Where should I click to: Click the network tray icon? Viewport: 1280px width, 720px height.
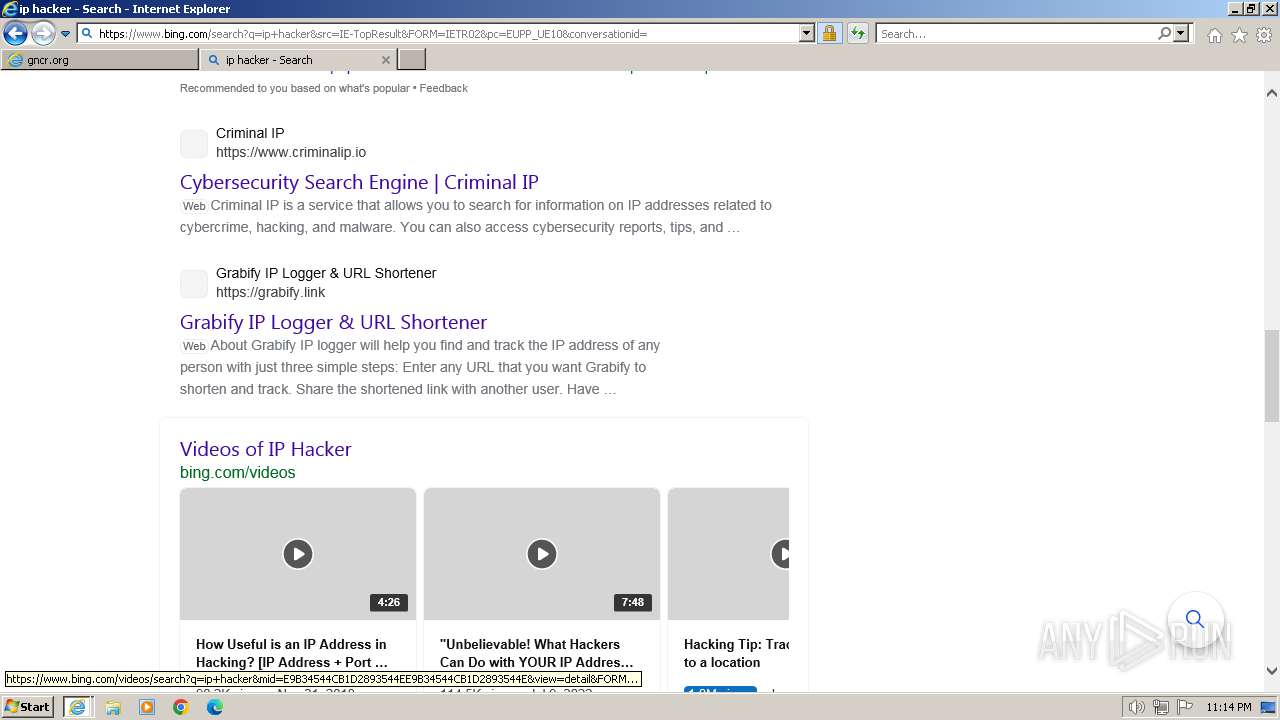(x=1161, y=707)
